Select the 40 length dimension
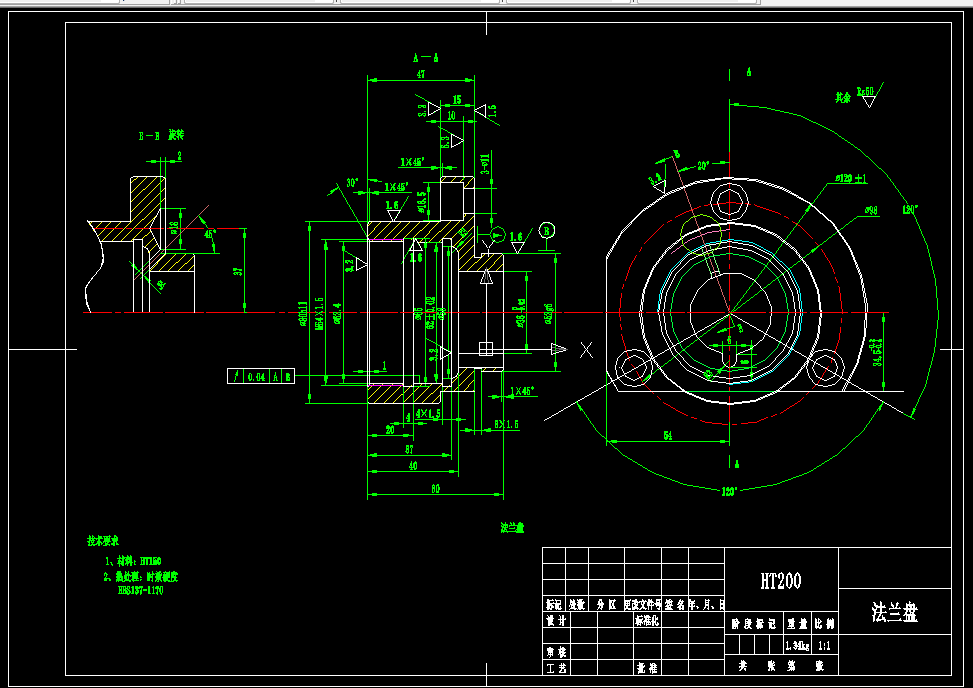Screen dimensions: 973x688 point(413,466)
